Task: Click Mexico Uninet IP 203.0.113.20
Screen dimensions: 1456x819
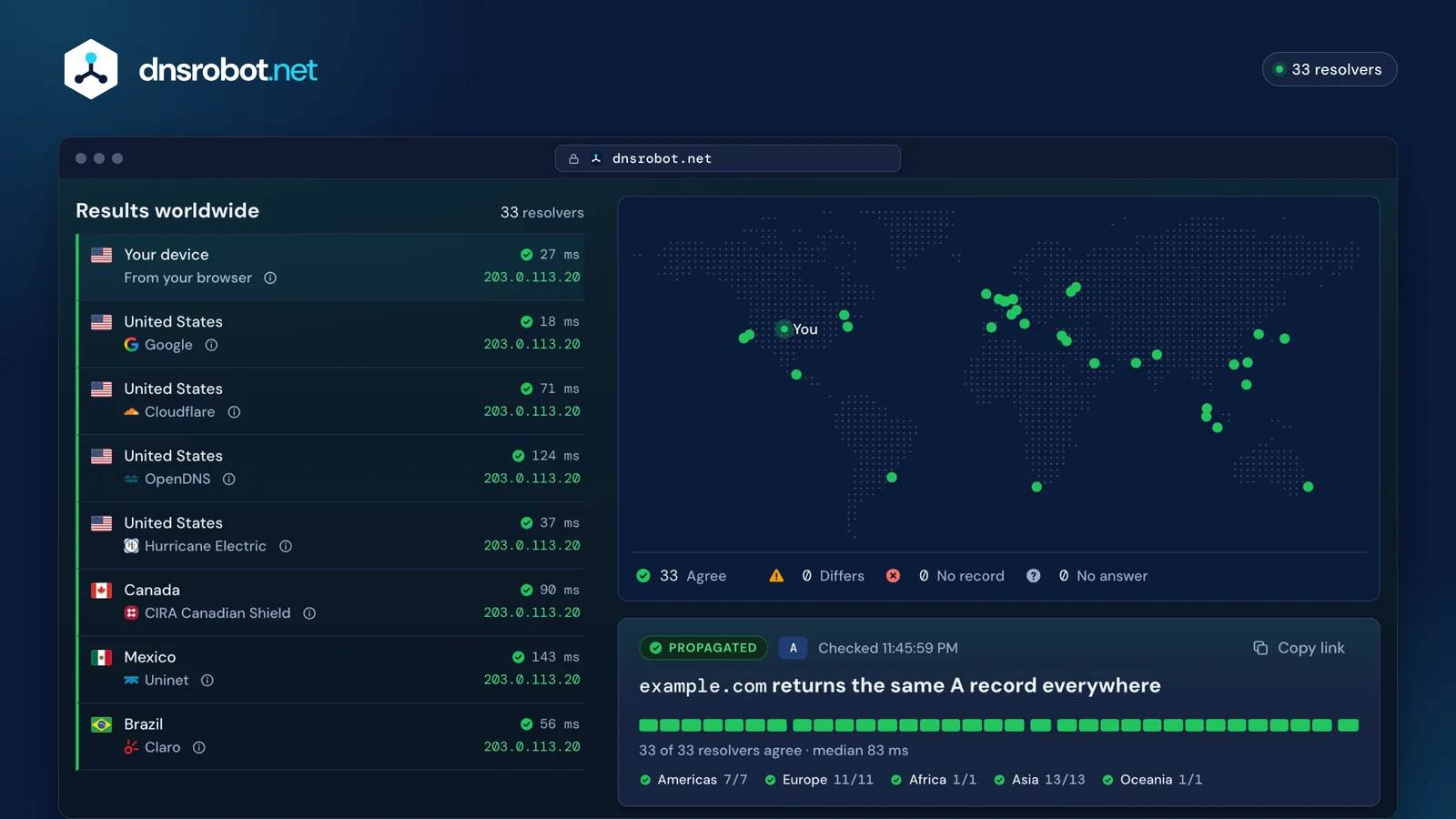Action: tap(531, 680)
